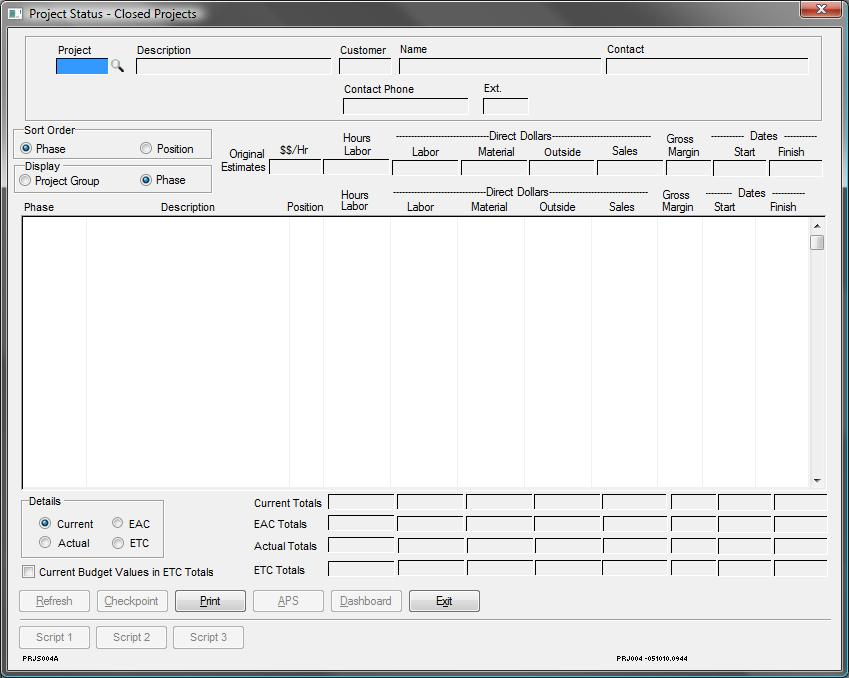Run Script 3 button
The image size is (849, 678).
[x=208, y=637]
